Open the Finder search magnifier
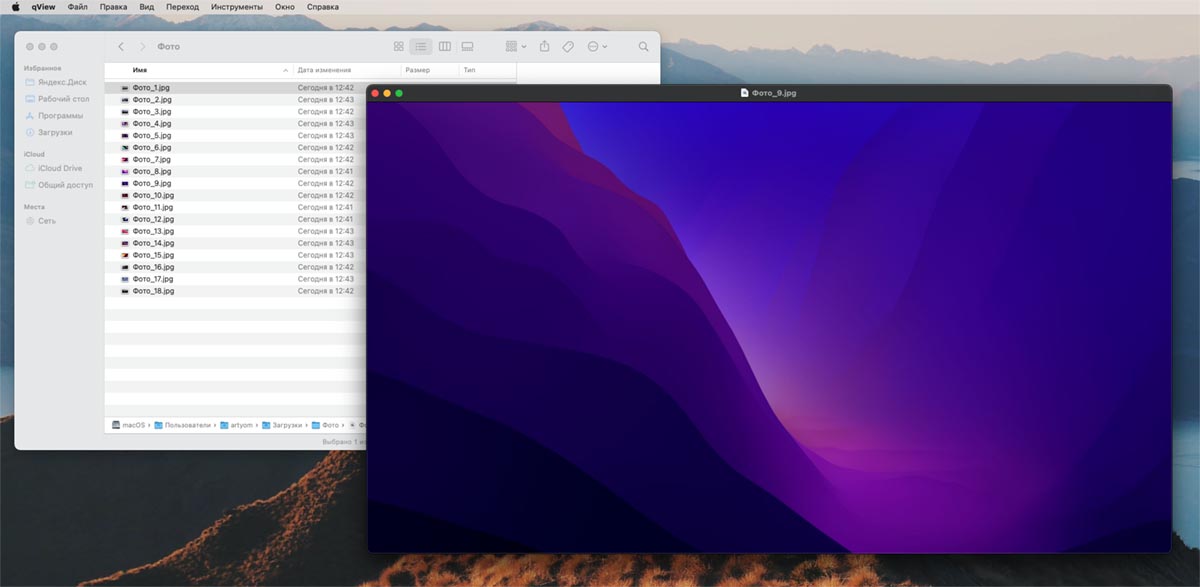 [643, 47]
